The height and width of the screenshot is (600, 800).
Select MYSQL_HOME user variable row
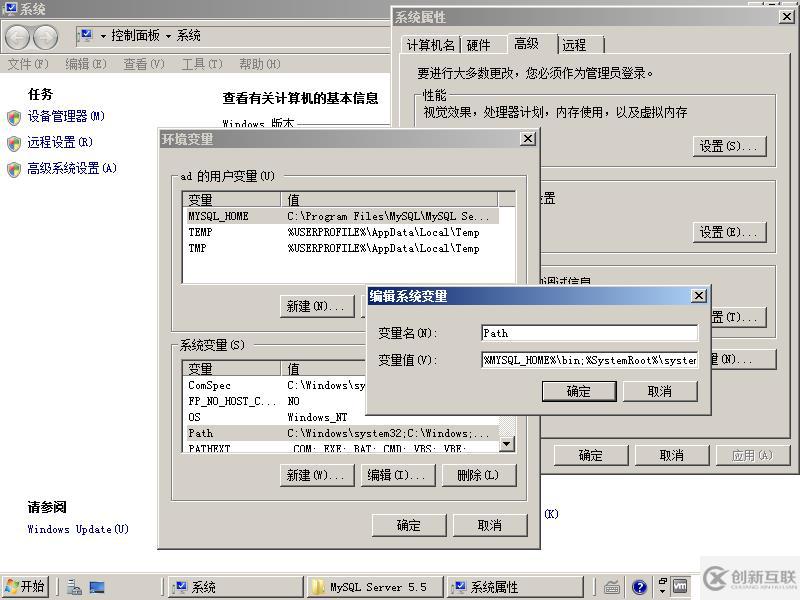point(341,216)
